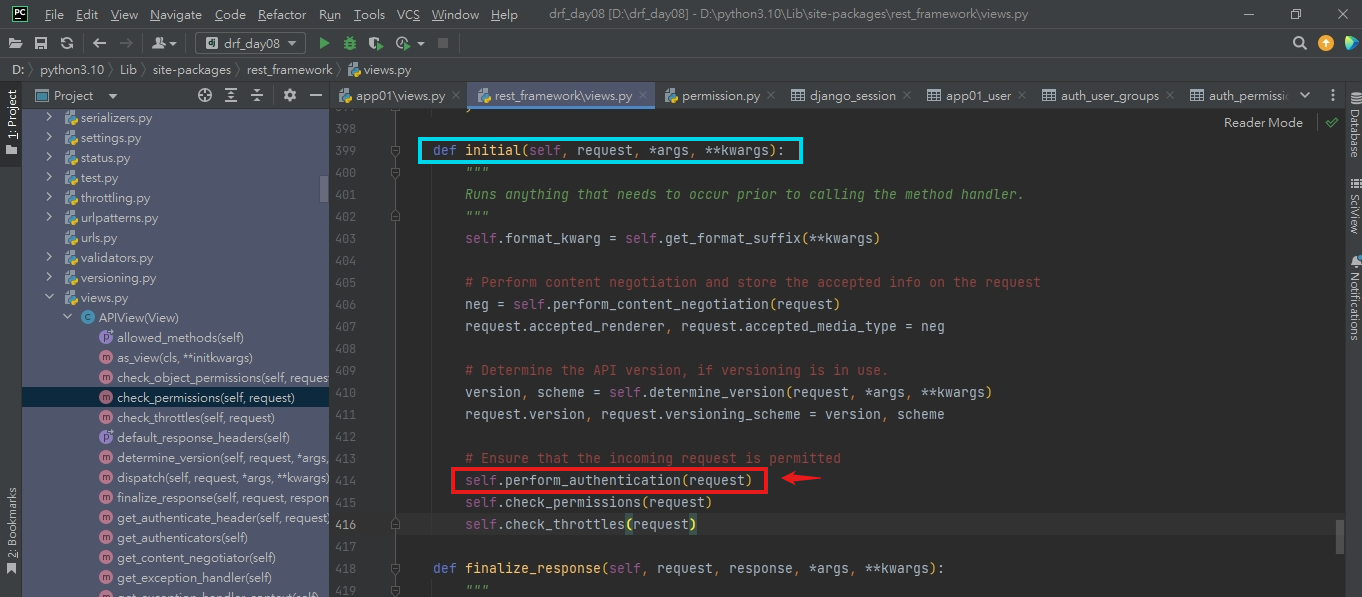Viewport: 1362px width, 597px height.
Task: Click self.check_permissions(request) code line
Action: (x=589, y=502)
